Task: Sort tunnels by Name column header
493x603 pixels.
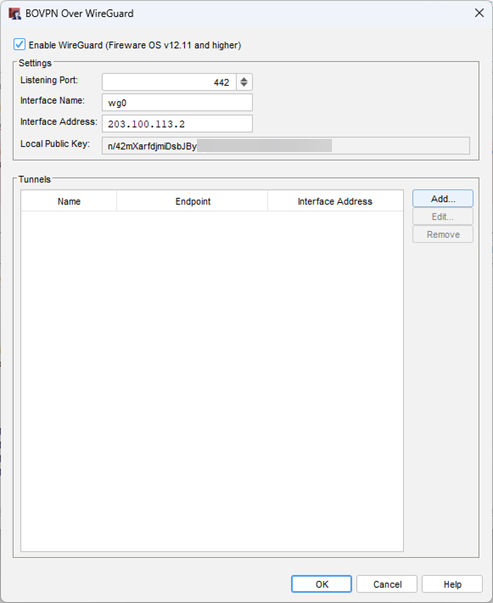Action: (x=69, y=201)
